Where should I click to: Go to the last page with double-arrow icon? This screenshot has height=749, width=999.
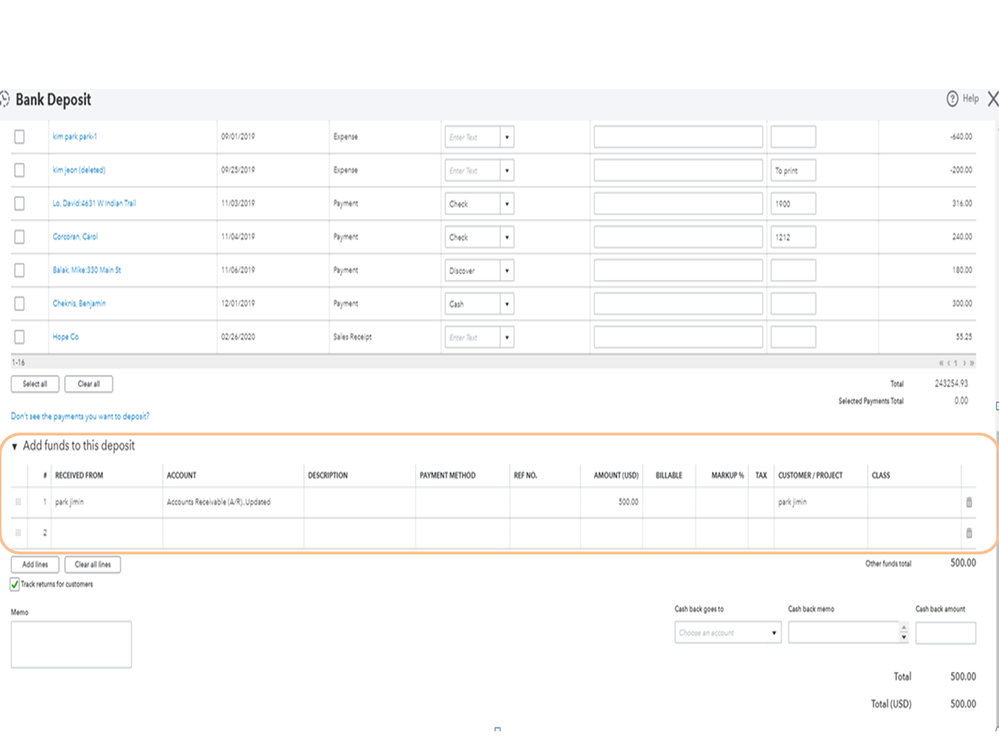tap(972, 363)
